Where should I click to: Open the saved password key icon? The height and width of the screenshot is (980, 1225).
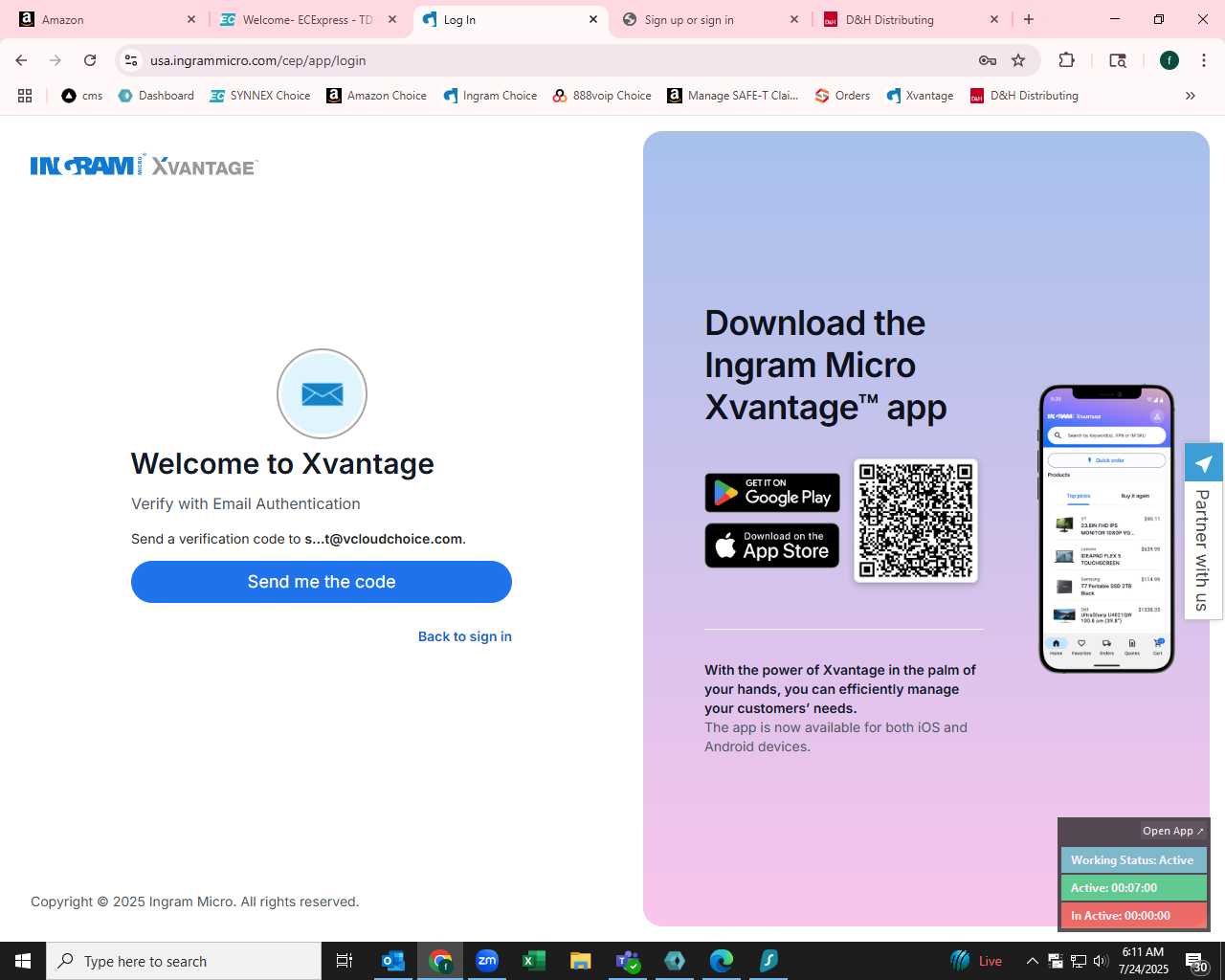988,60
